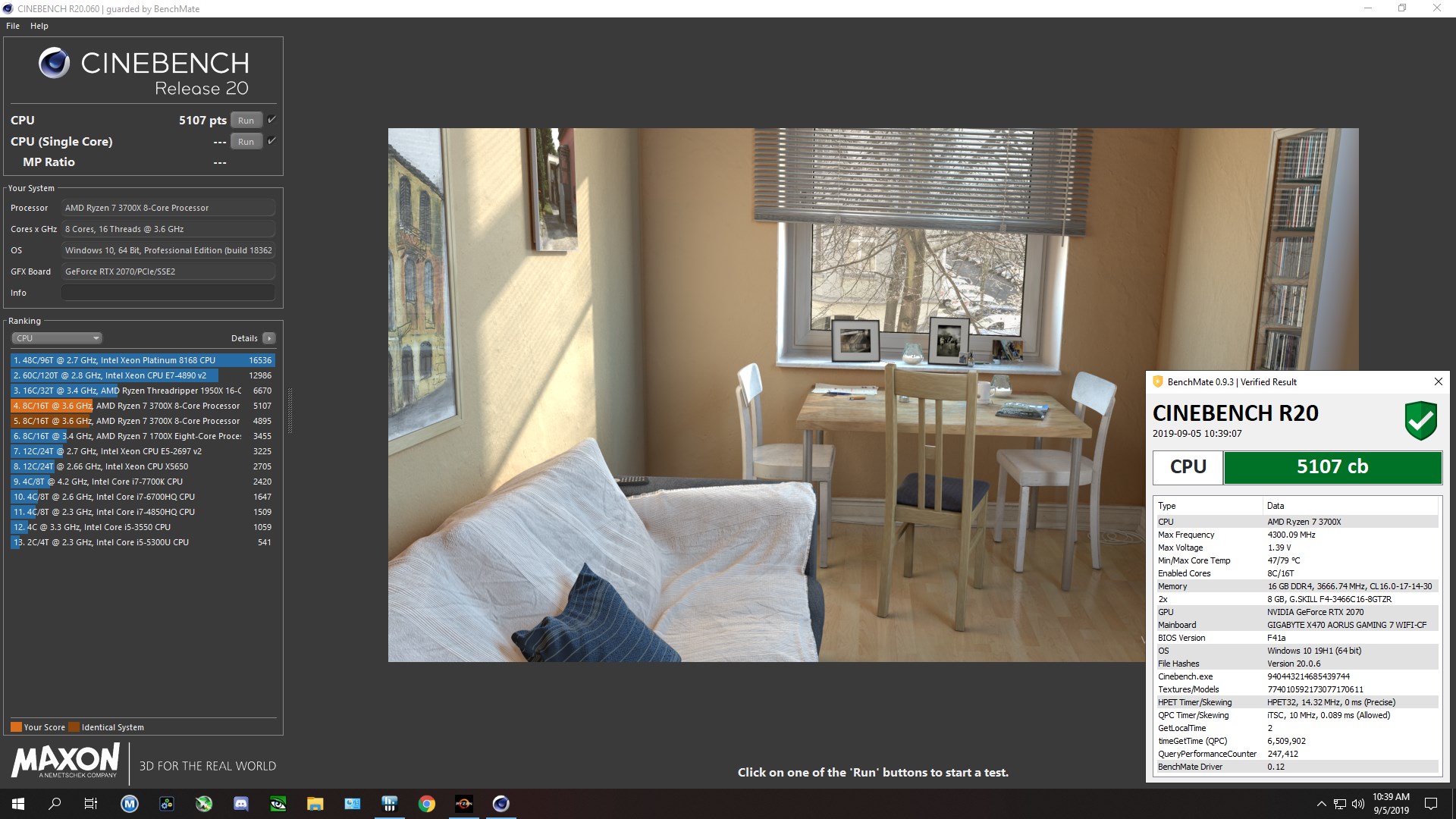
Task: Select ranking row Core i5-5300U
Action: click(143, 542)
